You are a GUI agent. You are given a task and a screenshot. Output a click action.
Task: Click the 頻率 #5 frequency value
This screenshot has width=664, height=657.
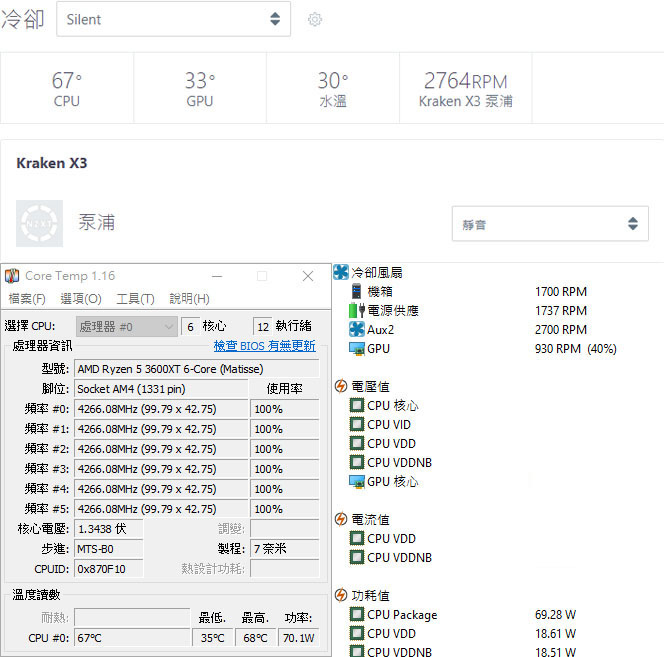[x=161, y=509]
